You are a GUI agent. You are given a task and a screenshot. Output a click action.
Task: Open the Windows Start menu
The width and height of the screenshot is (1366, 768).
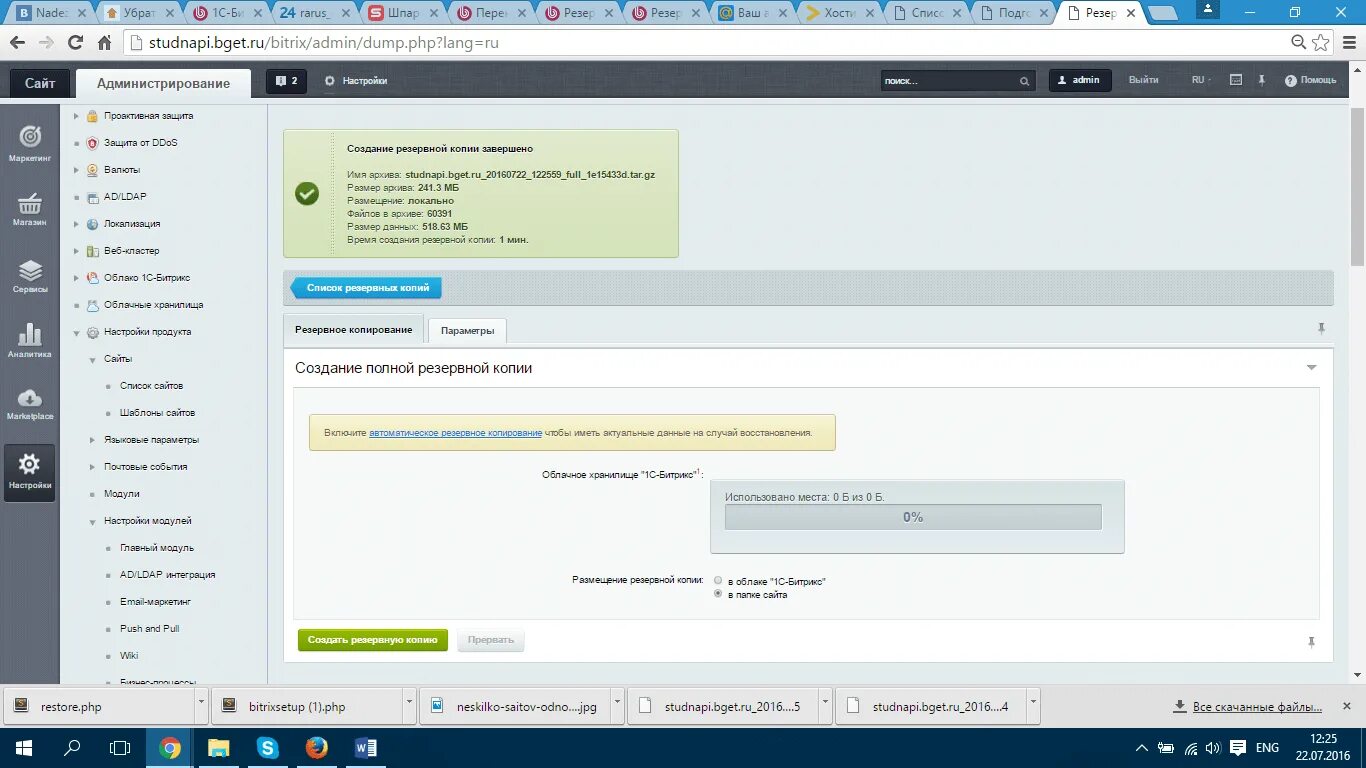pos(22,747)
